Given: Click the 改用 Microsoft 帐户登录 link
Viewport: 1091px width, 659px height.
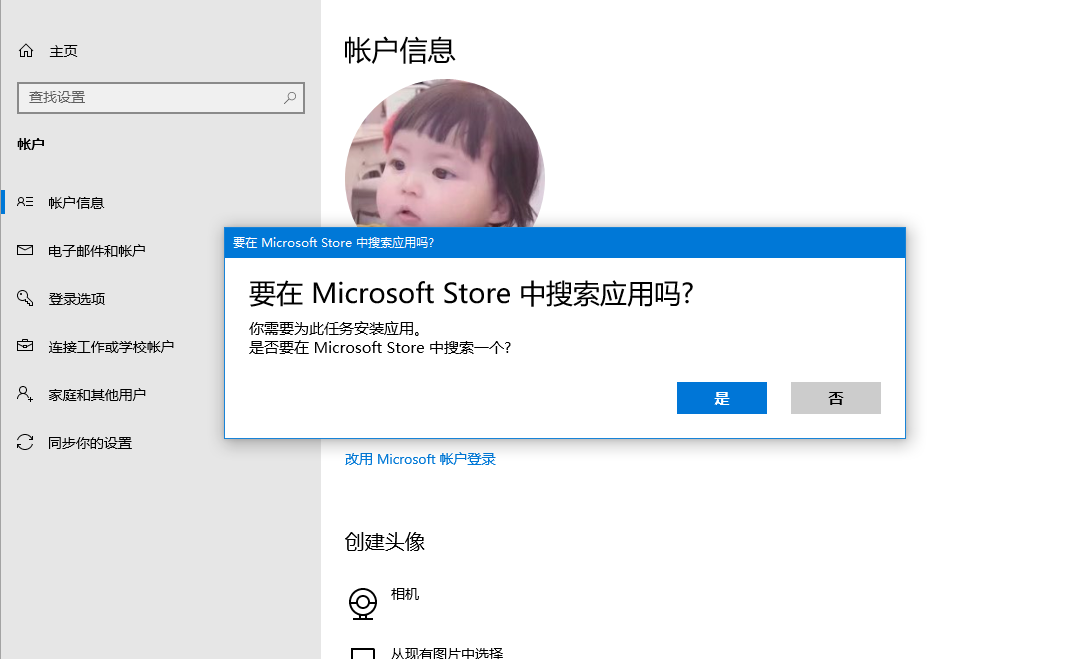Looking at the screenshot, I should (420, 459).
